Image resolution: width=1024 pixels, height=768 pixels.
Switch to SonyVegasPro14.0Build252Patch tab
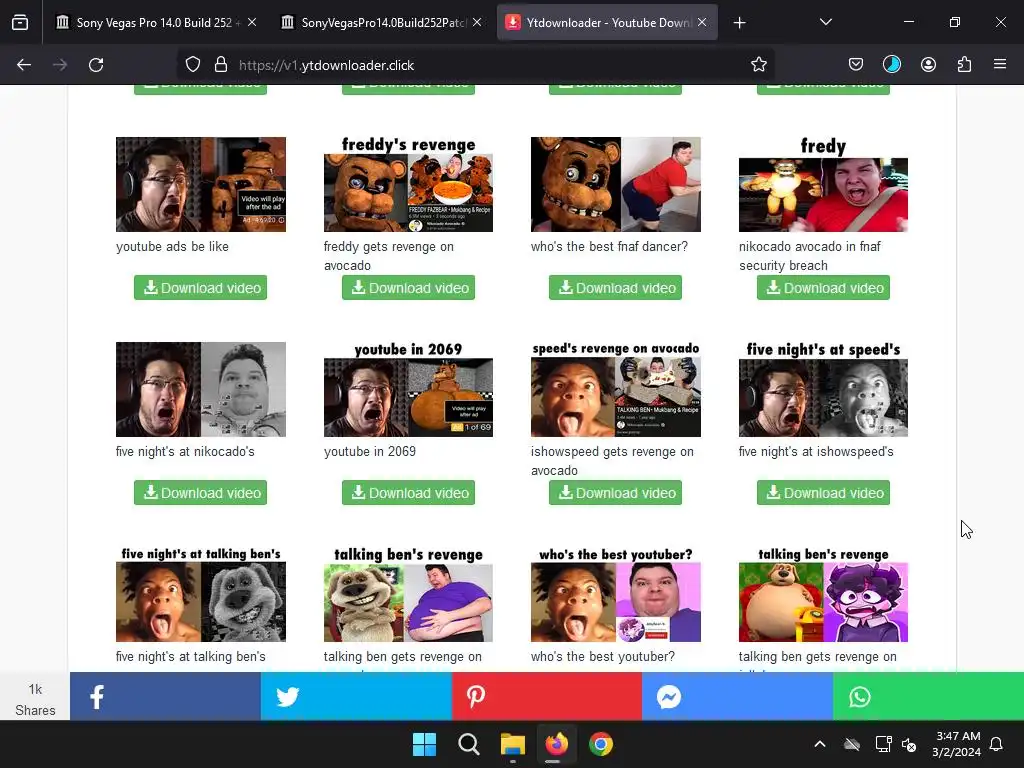coord(382,23)
